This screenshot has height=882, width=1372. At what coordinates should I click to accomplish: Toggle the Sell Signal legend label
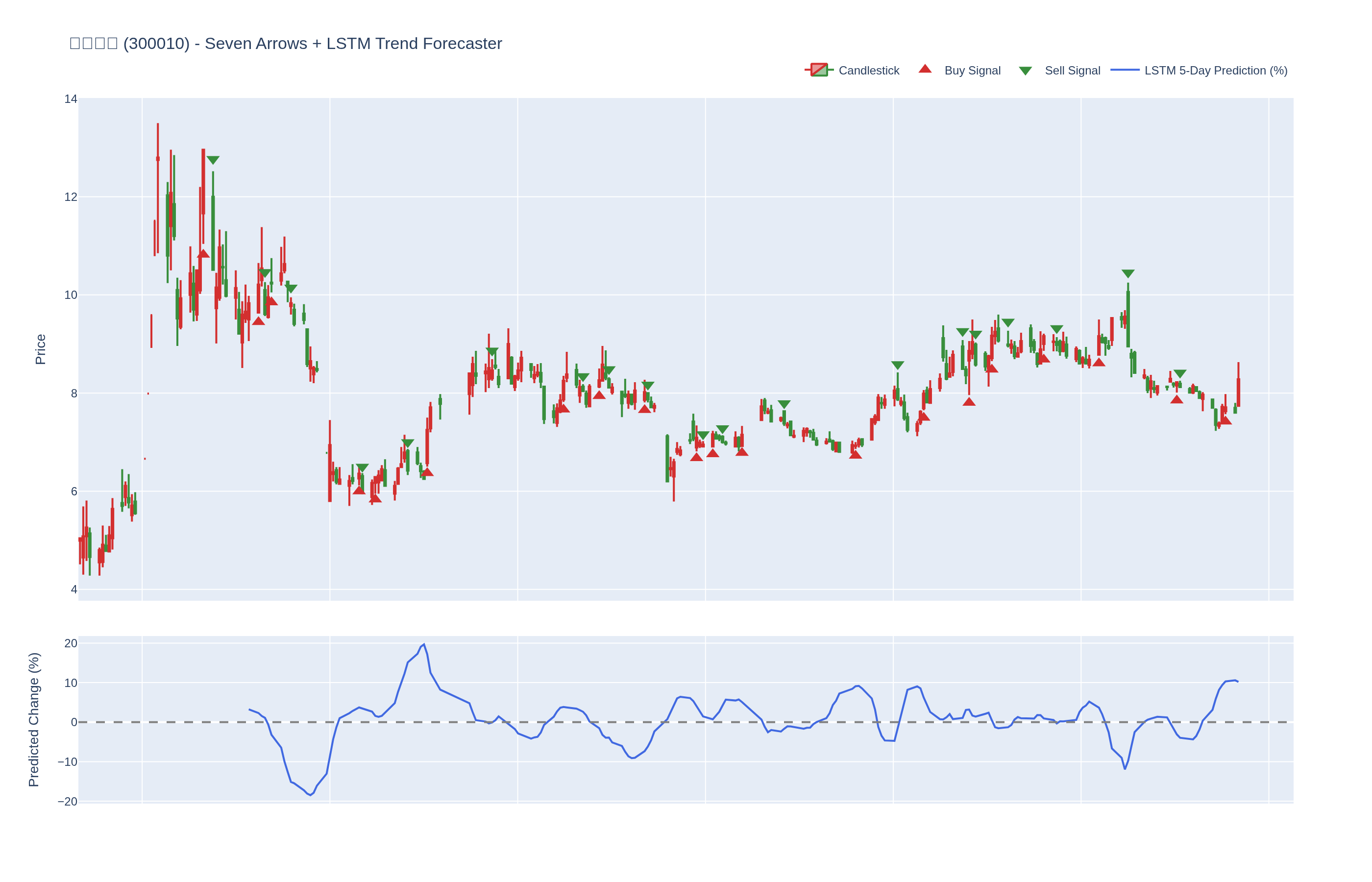pyautogui.click(x=1072, y=71)
